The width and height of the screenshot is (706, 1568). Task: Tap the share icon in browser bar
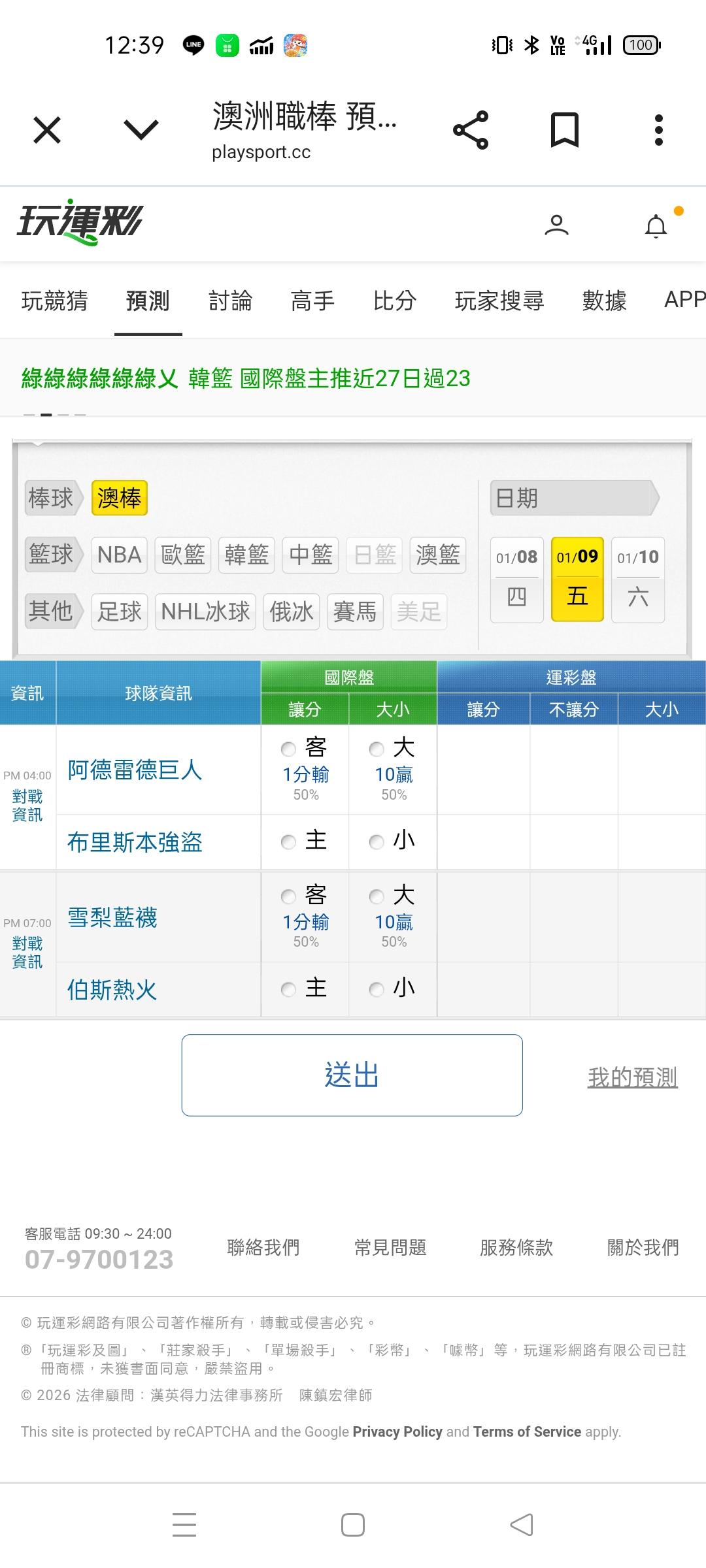coord(471,130)
